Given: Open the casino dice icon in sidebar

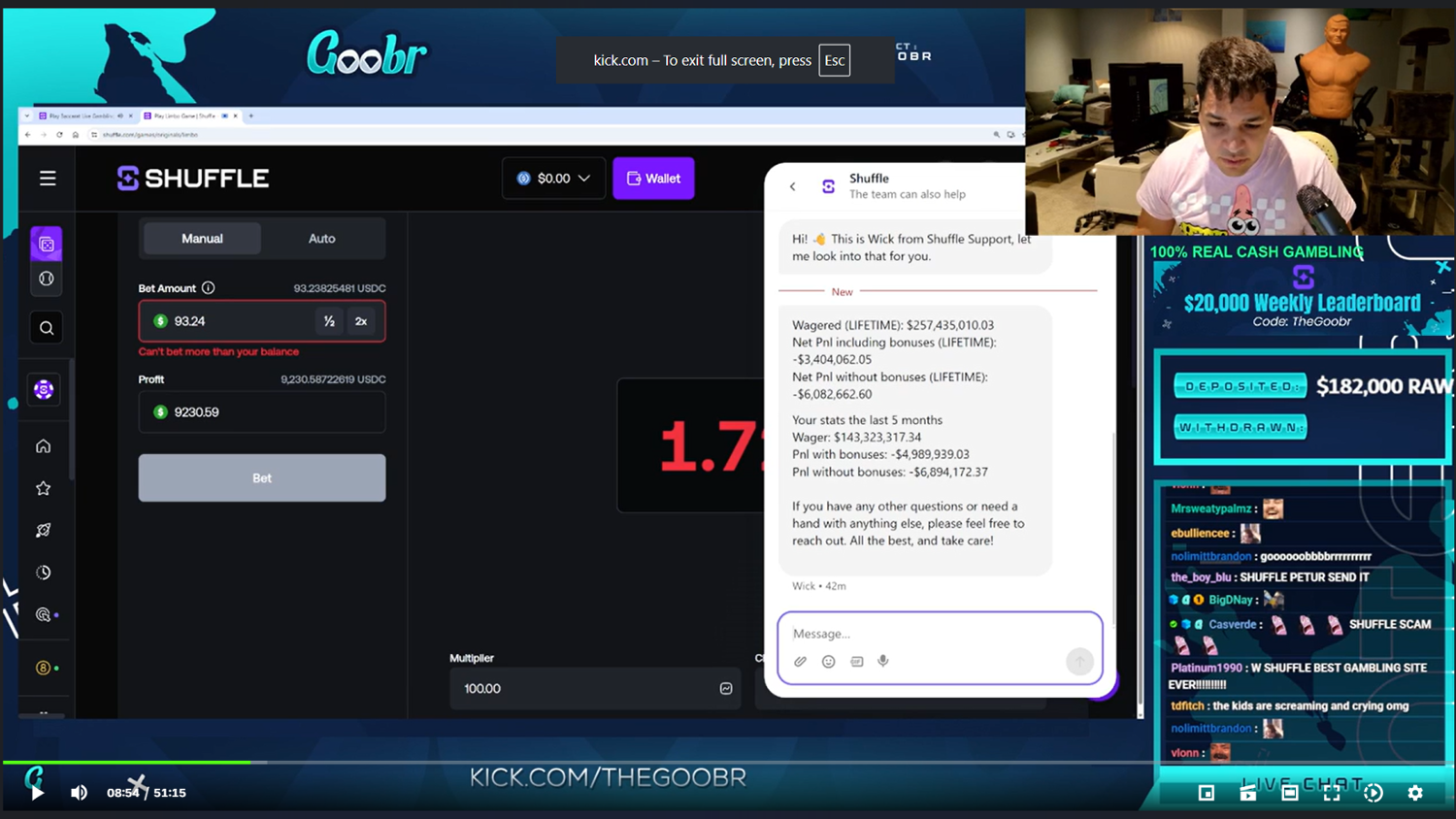Looking at the screenshot, I should click(46, 245).
